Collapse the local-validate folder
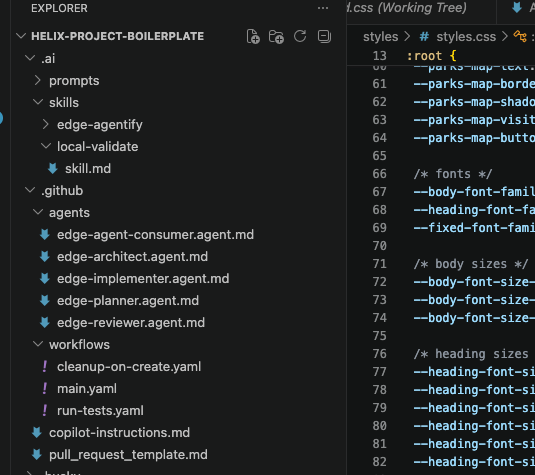 (46, 146)
